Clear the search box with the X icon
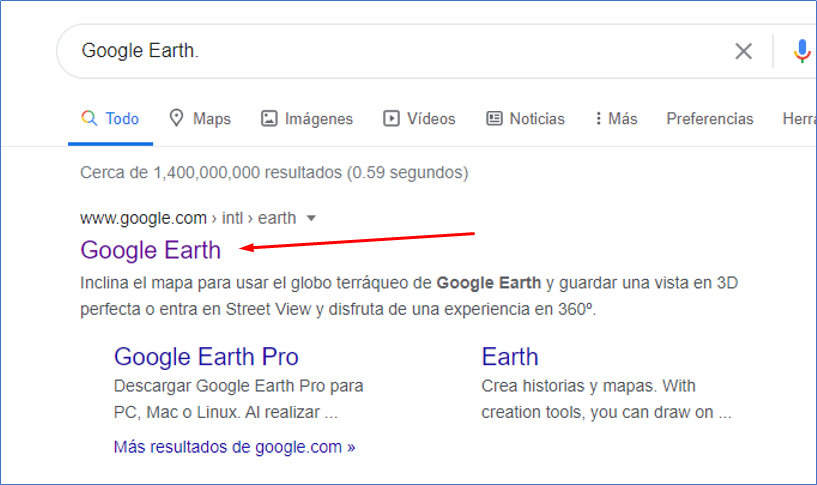817x485 pixels. [x=743, y=51]
